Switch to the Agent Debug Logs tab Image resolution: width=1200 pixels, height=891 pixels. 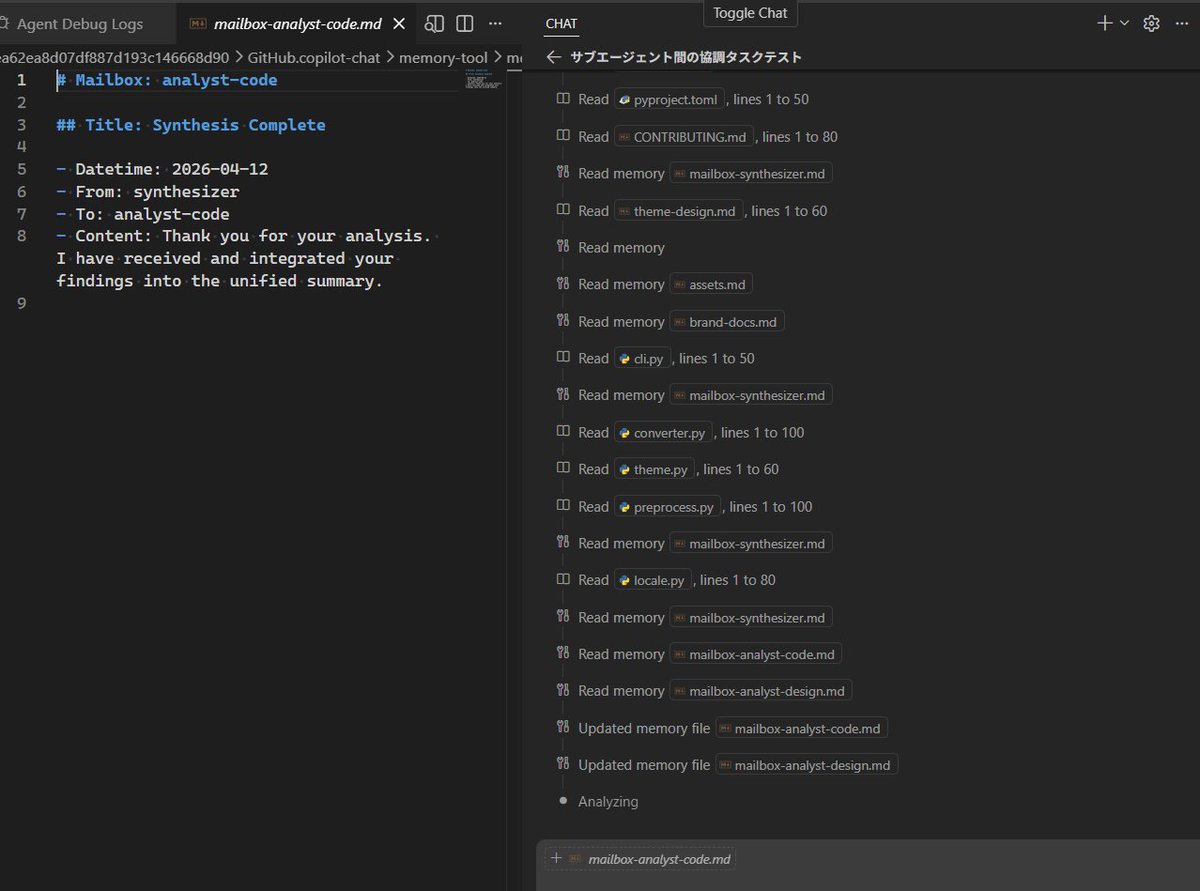click(x=80, y=22)
